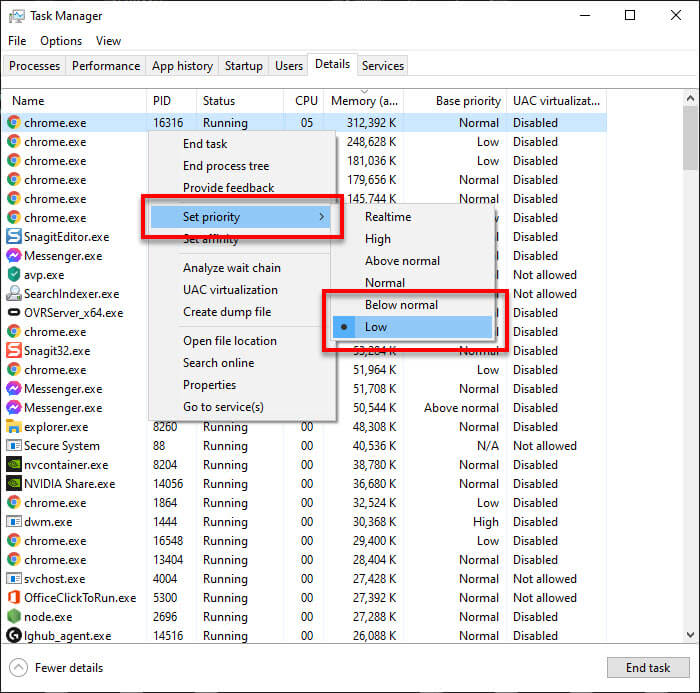Sort by UAC virtualization column header
This screenshot has height=693, width=700.
556,101
